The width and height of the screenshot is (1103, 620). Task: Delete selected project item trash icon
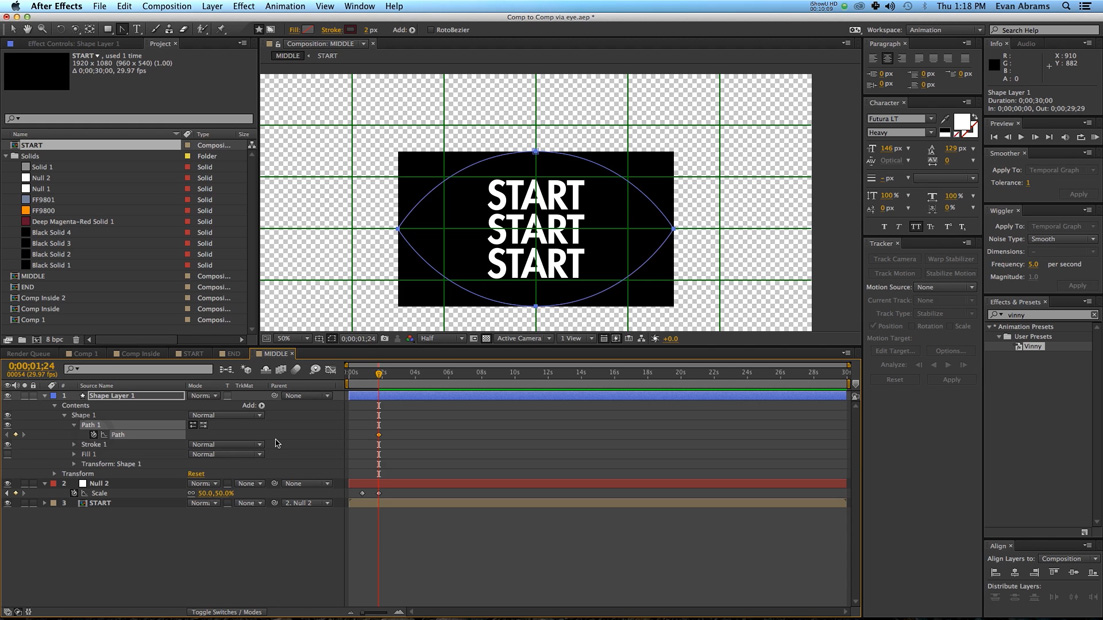[76, 340]
